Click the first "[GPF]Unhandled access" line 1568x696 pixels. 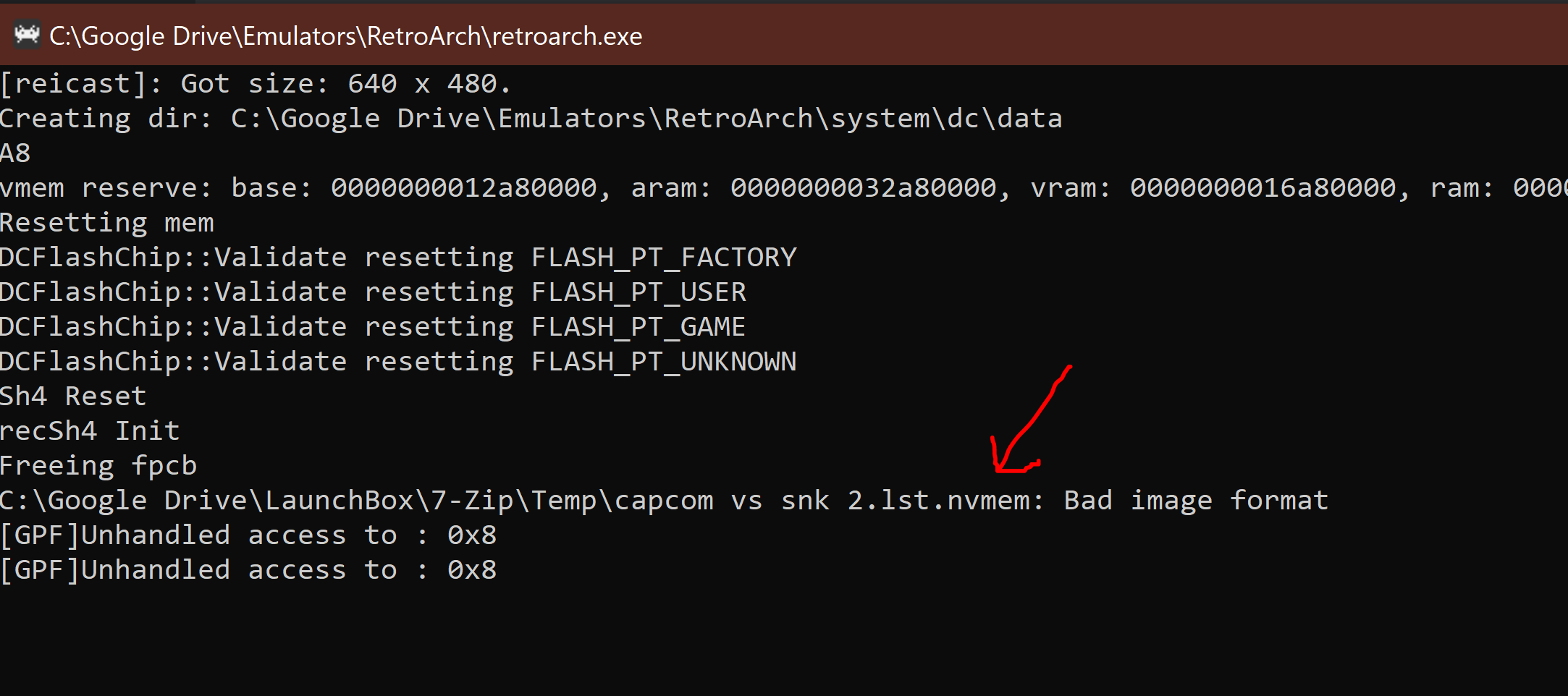(x=248, y=535)
